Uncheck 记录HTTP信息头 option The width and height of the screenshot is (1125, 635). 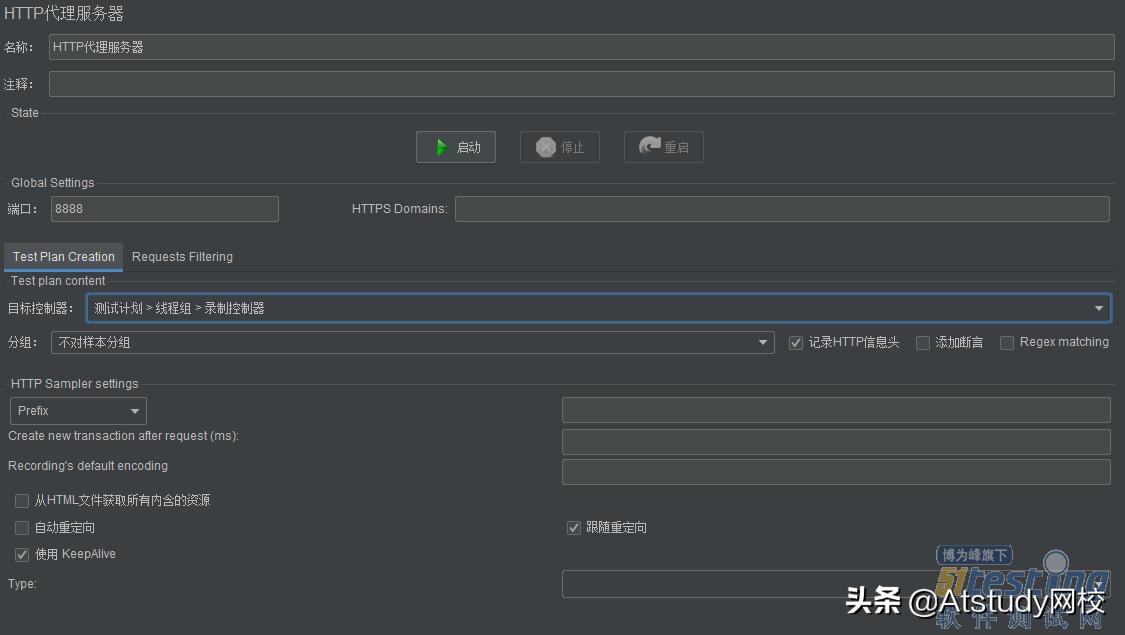point(796,342)
